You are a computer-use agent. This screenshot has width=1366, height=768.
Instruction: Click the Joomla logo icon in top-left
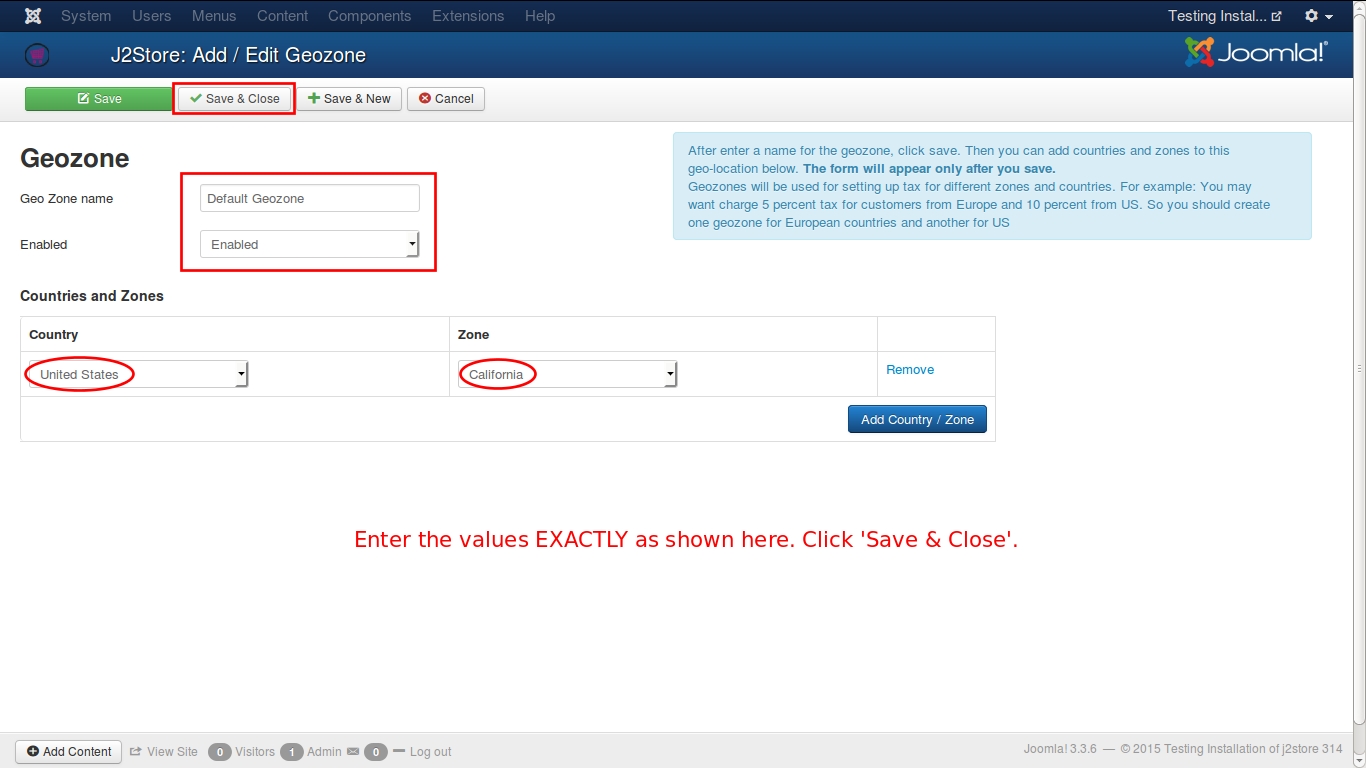click(33, 16)
